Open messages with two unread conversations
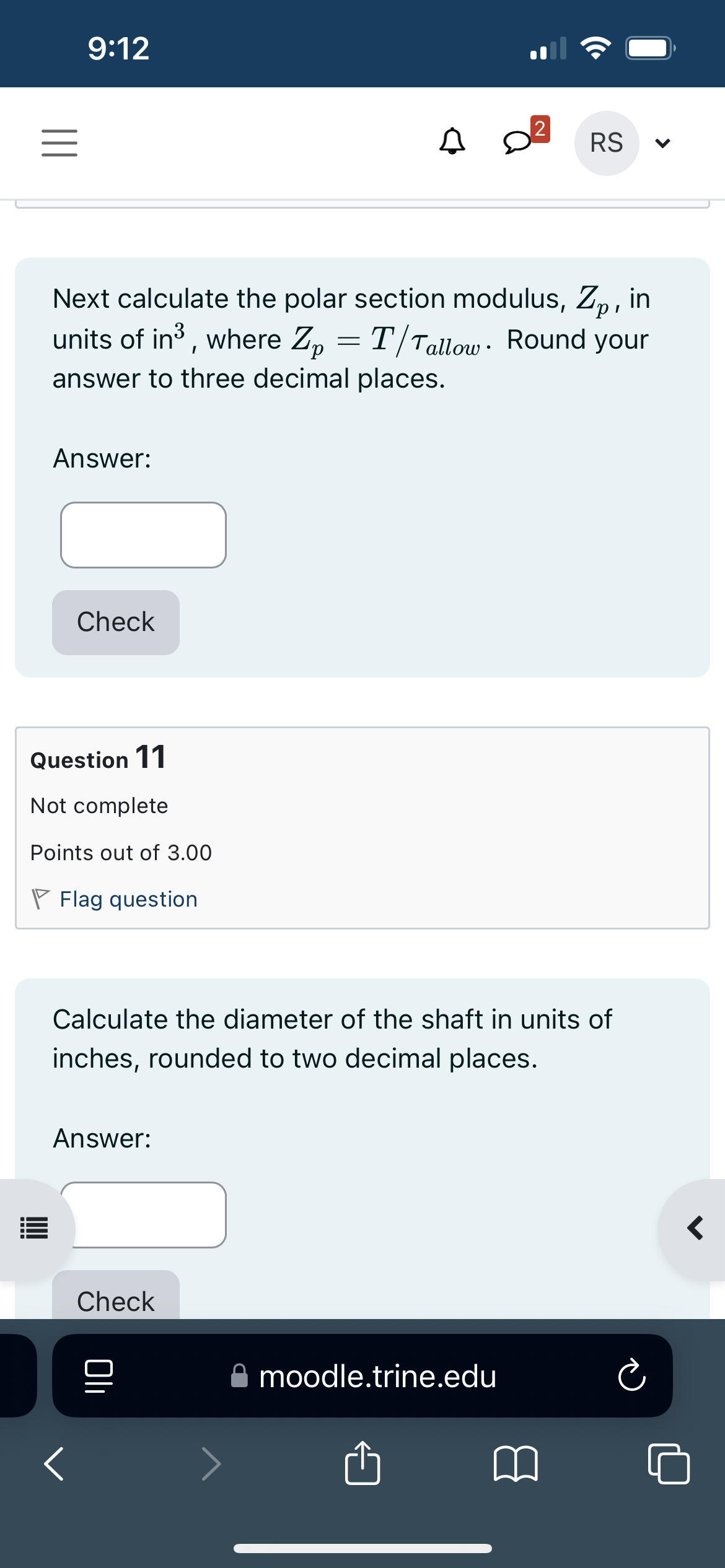 [521, 142]
